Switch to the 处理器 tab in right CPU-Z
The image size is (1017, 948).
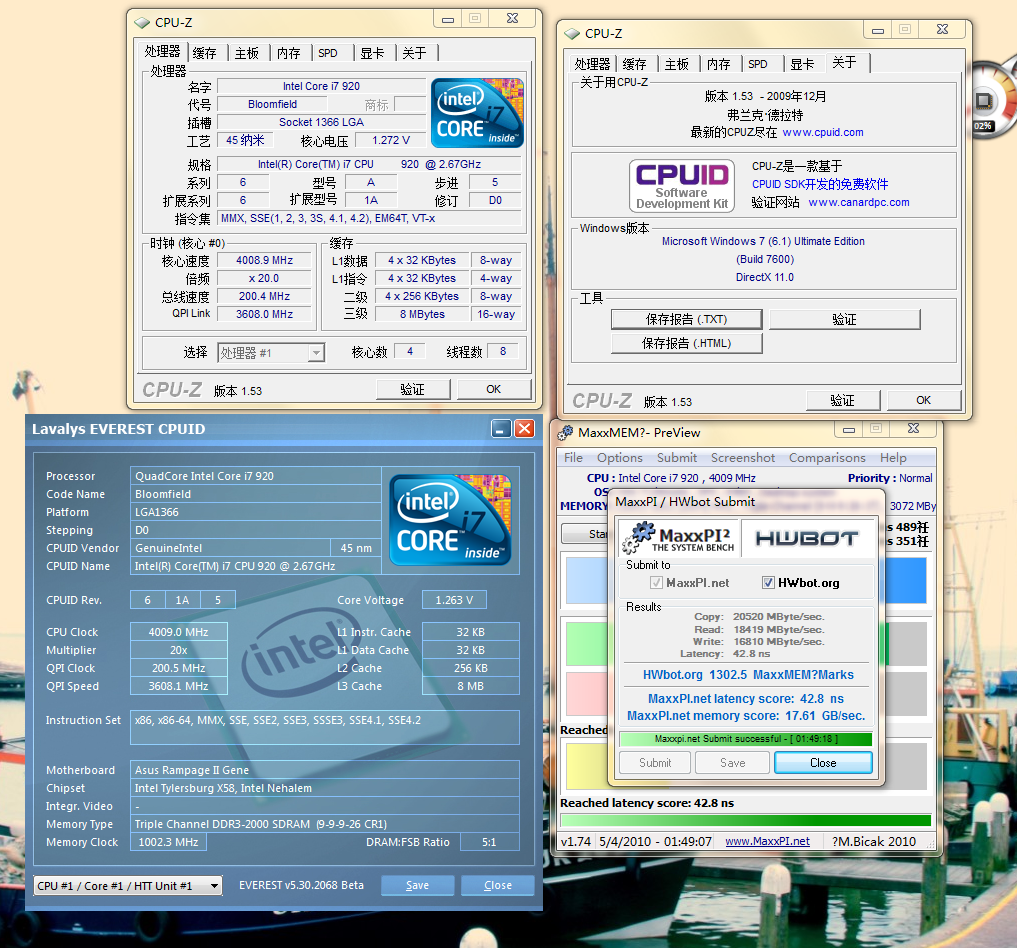coord(592,64)
